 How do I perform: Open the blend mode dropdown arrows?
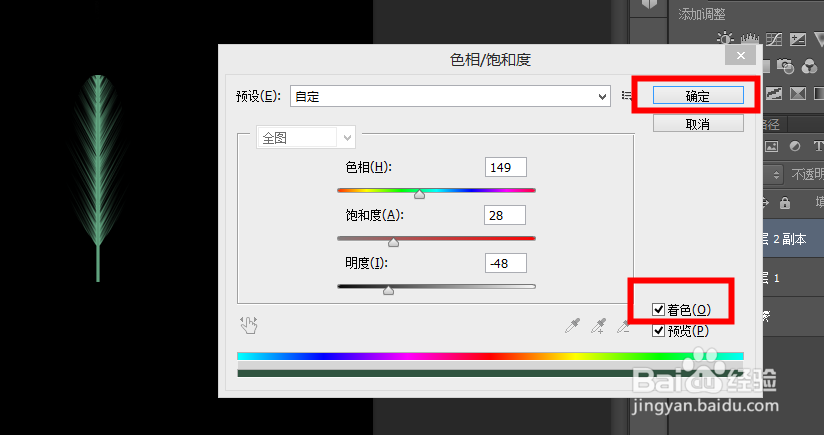tap(776, 174)
